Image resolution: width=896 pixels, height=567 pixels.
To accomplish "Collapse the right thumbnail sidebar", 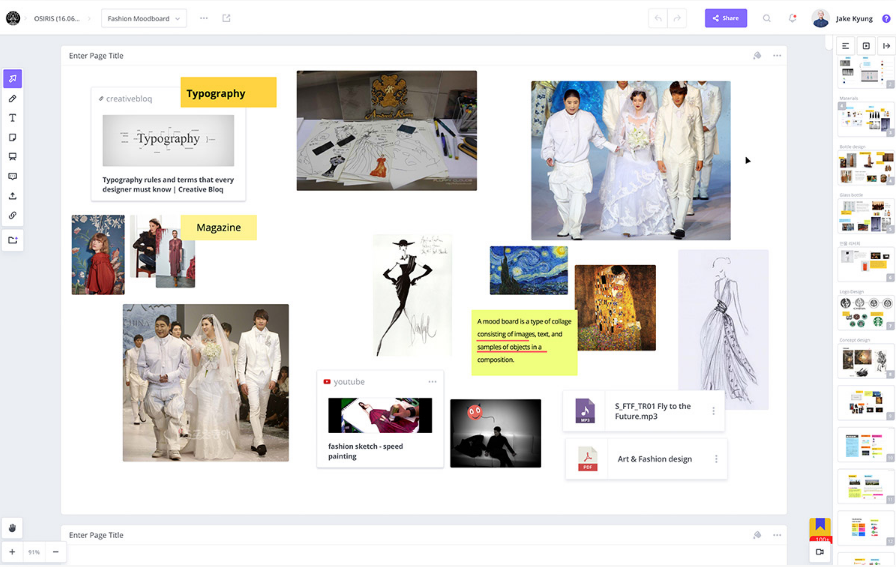I will click(x=887, y=46).
